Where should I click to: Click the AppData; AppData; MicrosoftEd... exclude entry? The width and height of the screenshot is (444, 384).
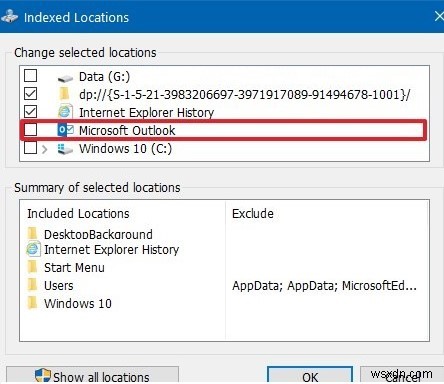[324, 286]
